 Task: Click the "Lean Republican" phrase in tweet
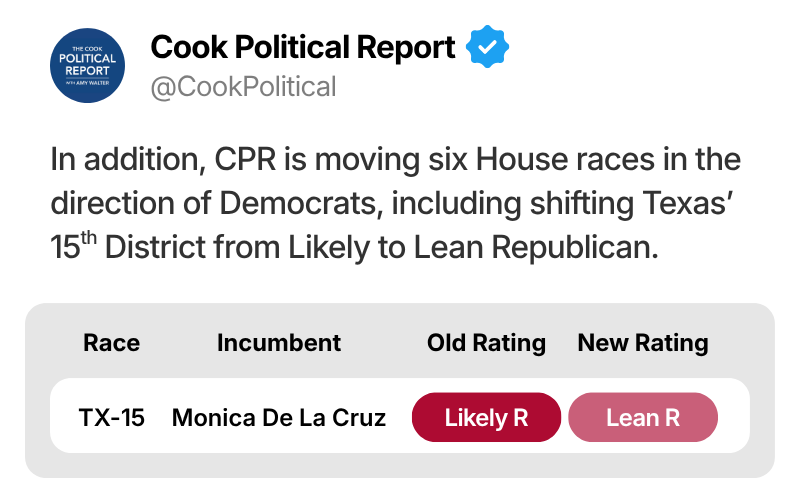(x=536, y=247)
